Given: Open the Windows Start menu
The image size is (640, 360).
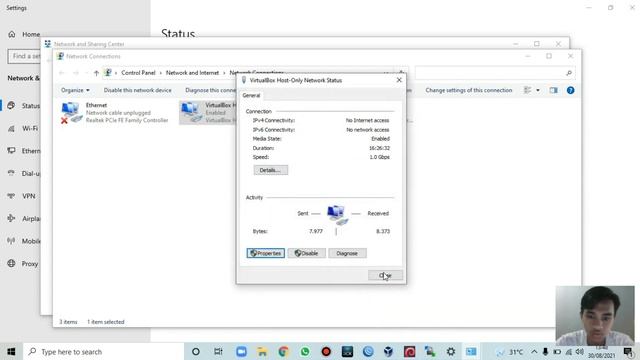Looking at the screenshot, I should pos(11,351).
